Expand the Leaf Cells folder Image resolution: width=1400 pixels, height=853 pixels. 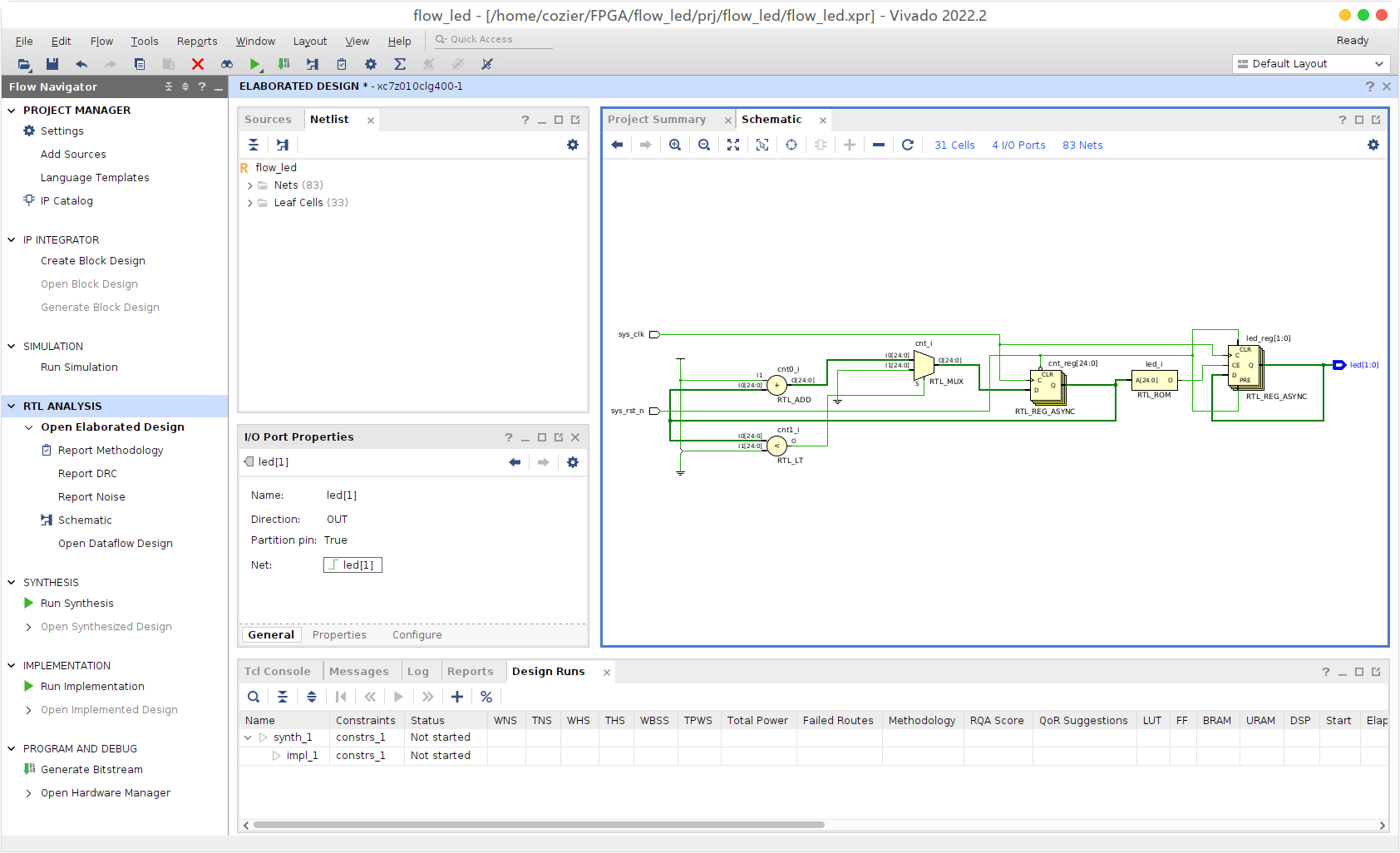250,203
